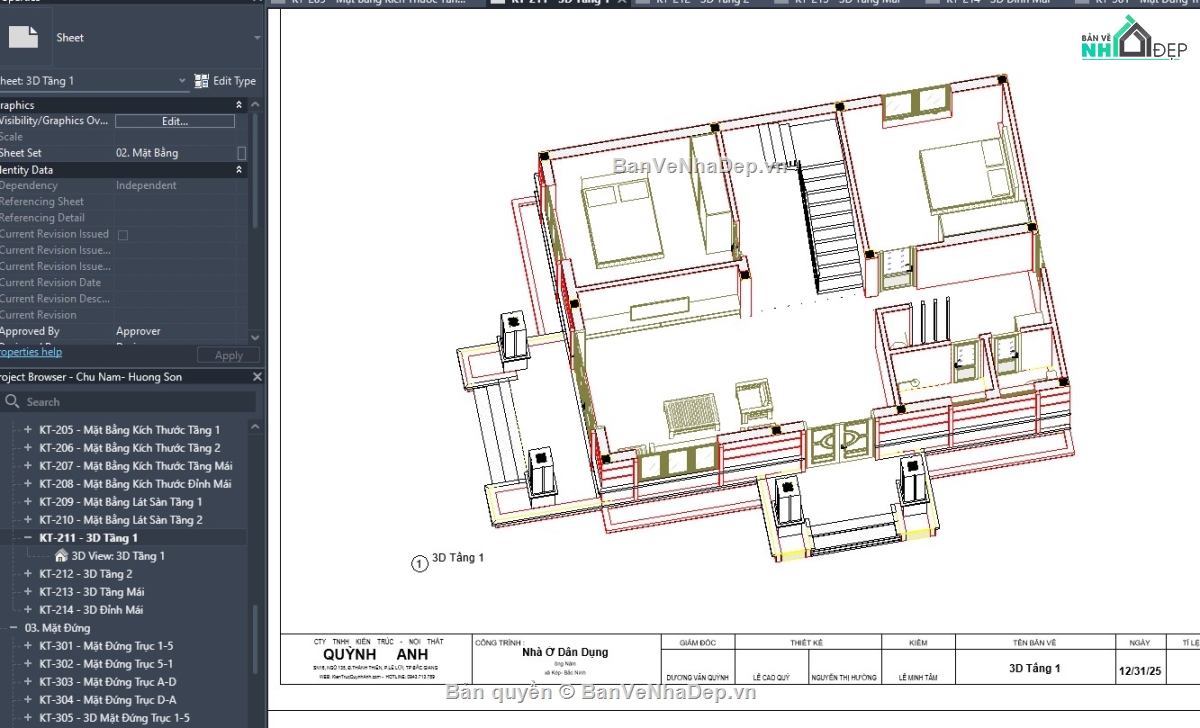Click 'LÊ MINH TÂM' in the title block
This screenshot has width=1200, height=728.
tap(919, 677)
